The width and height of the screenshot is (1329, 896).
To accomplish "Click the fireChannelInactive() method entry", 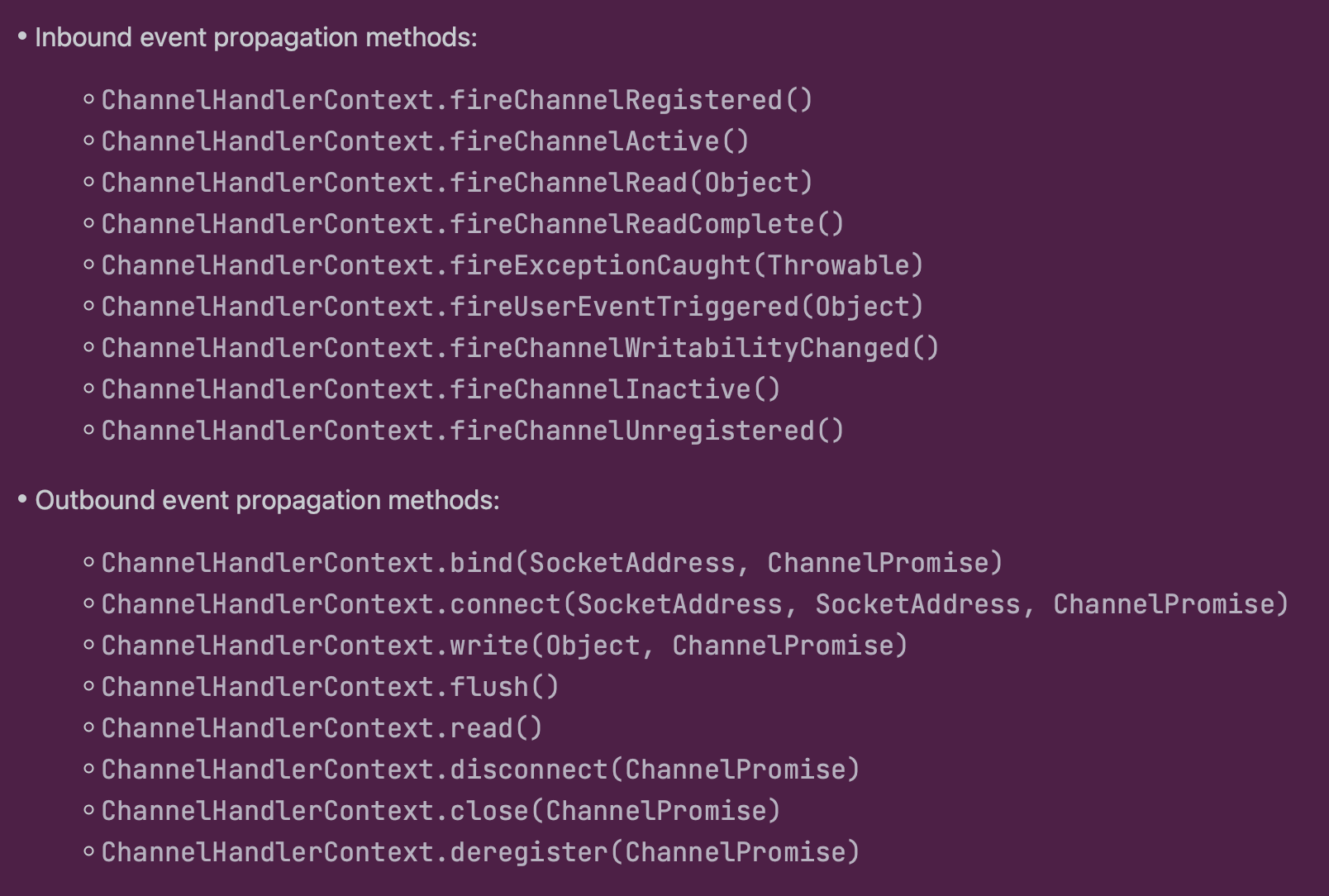I will pos(441,389).
